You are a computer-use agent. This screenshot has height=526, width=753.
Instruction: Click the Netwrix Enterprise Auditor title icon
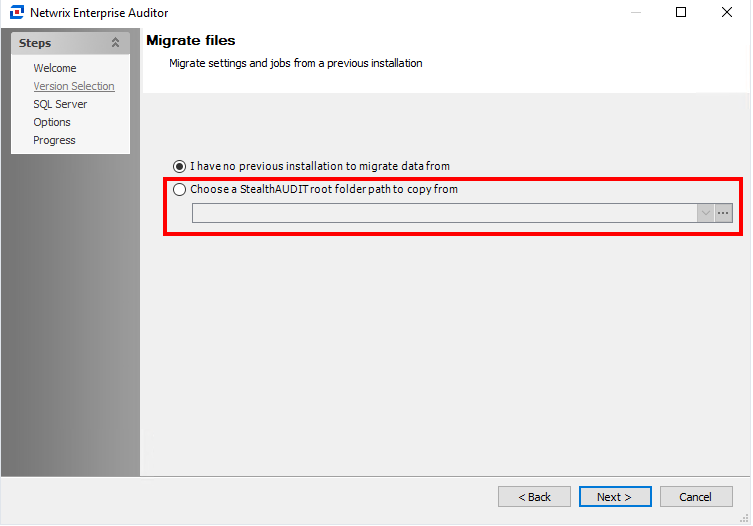(17, 12)
